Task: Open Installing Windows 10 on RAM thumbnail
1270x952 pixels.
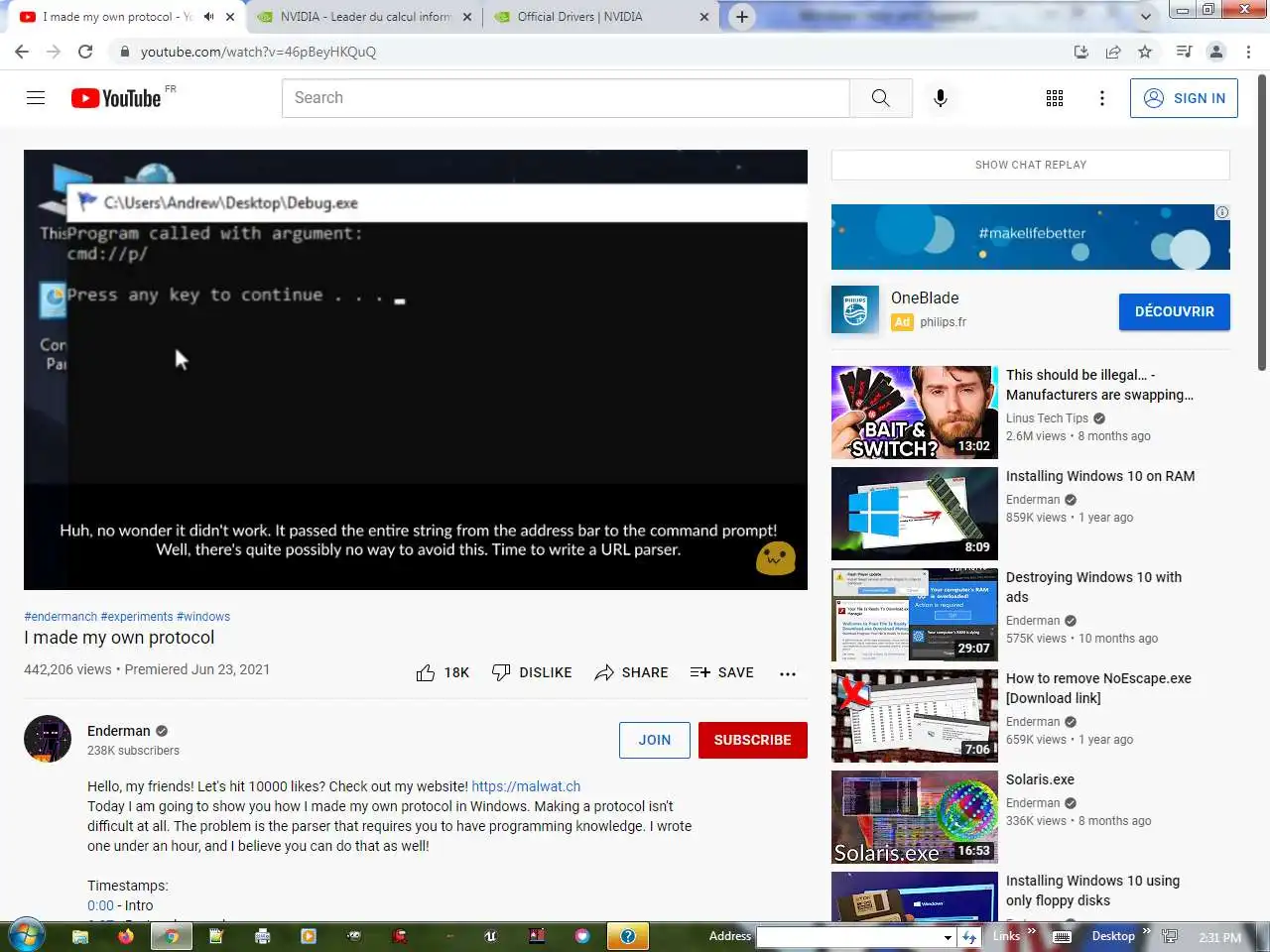Action: tap(915, 514)
